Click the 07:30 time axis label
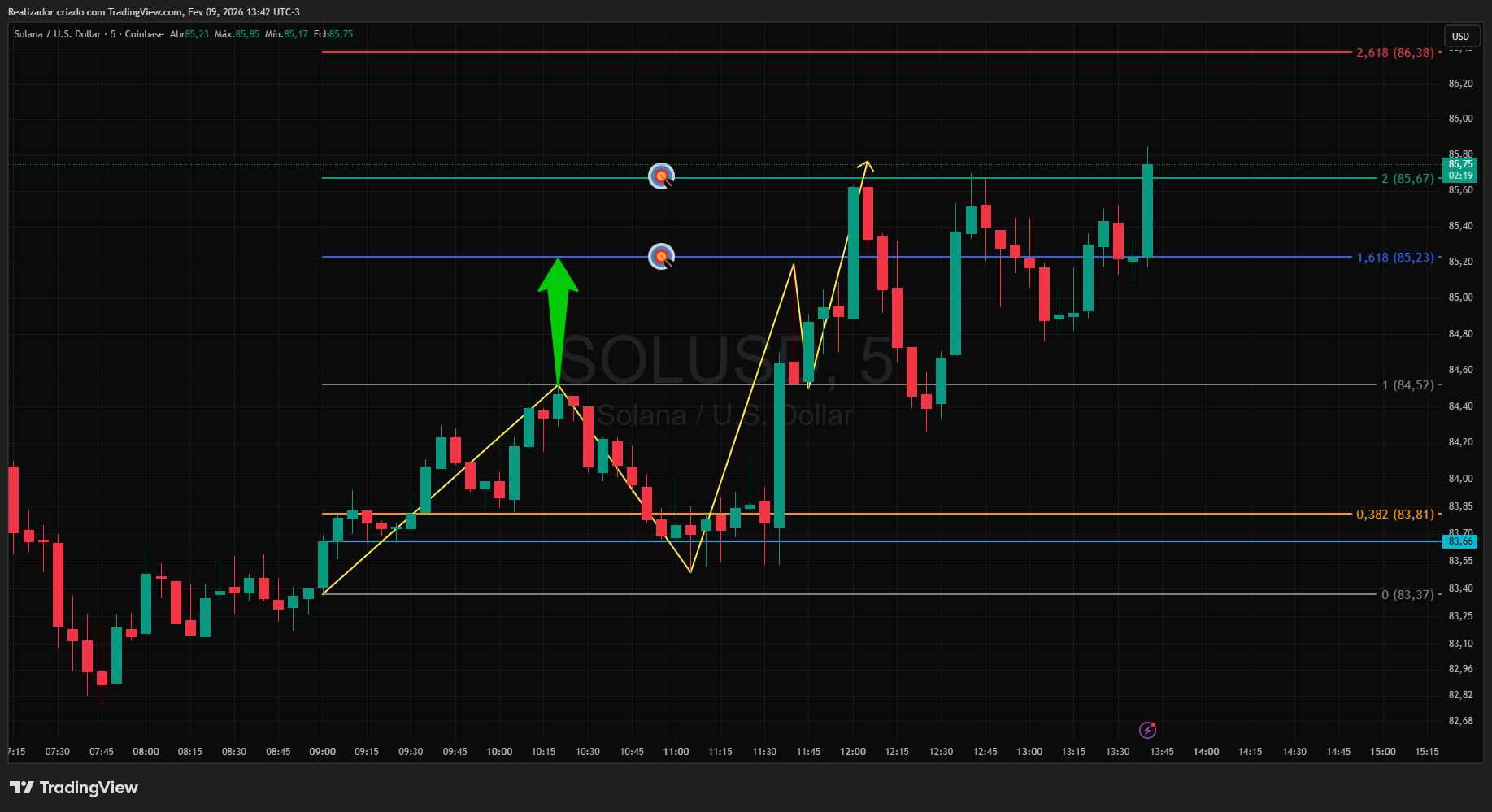This screenshot has height=812, width=1492. coord(58,752)
